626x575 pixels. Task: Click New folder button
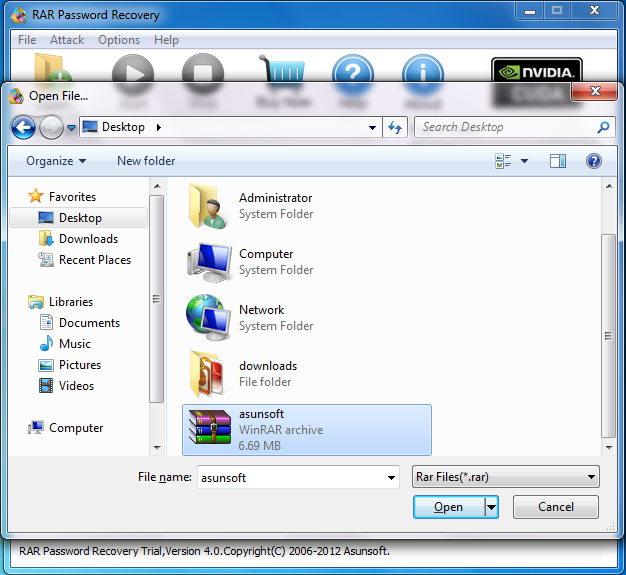point(146,161)
